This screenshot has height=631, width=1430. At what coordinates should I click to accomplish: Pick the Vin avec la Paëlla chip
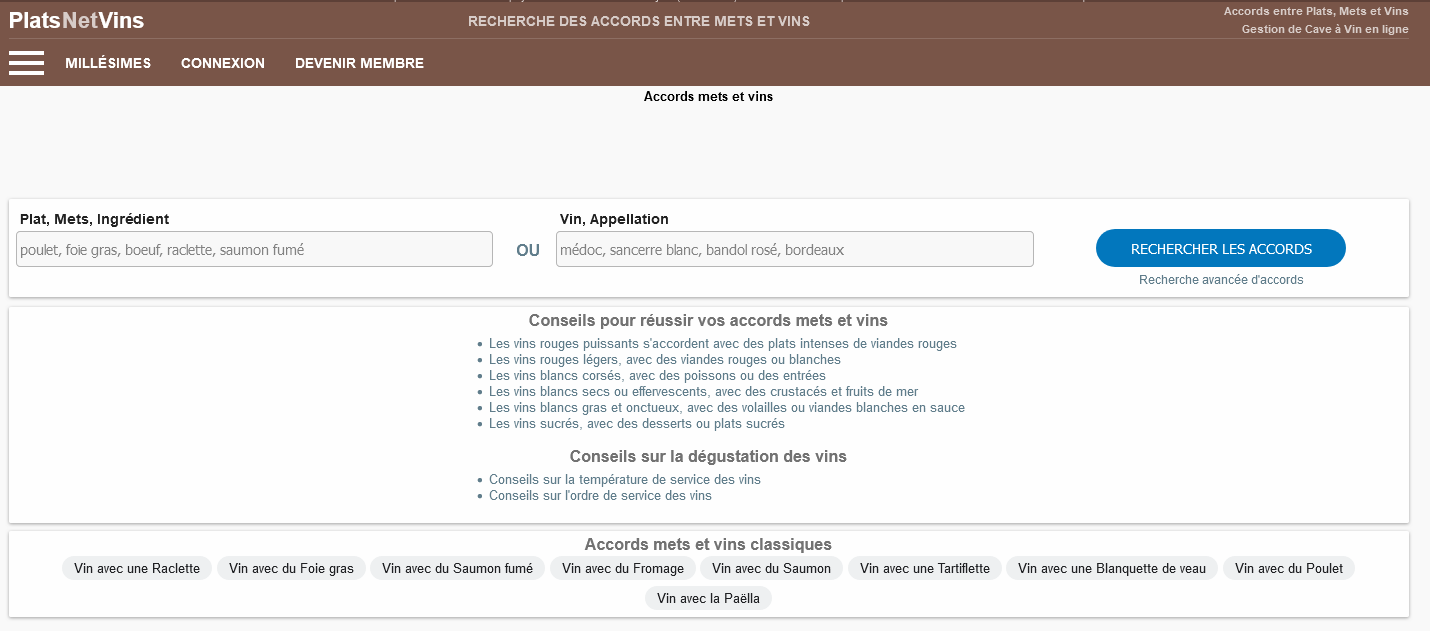[x=709, y=599]
